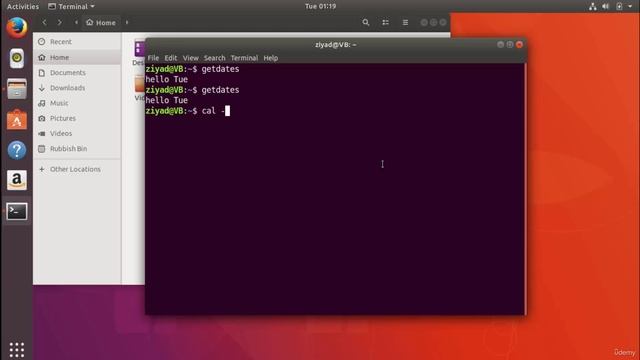Select the Terminal icon in dock
The image size is (640, 360).
tap(17, 211)
